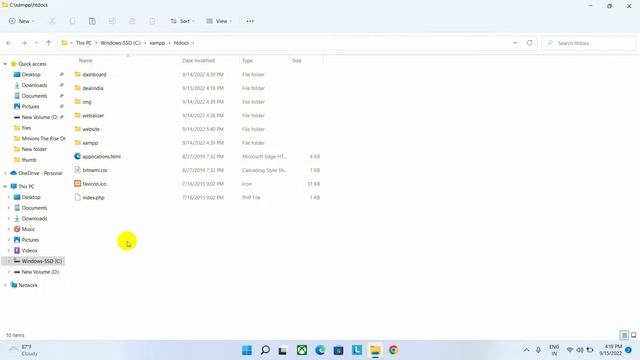Screen dimensions: 640x360
Task: Go up one folder level arrow
Action: coord(49,43)
